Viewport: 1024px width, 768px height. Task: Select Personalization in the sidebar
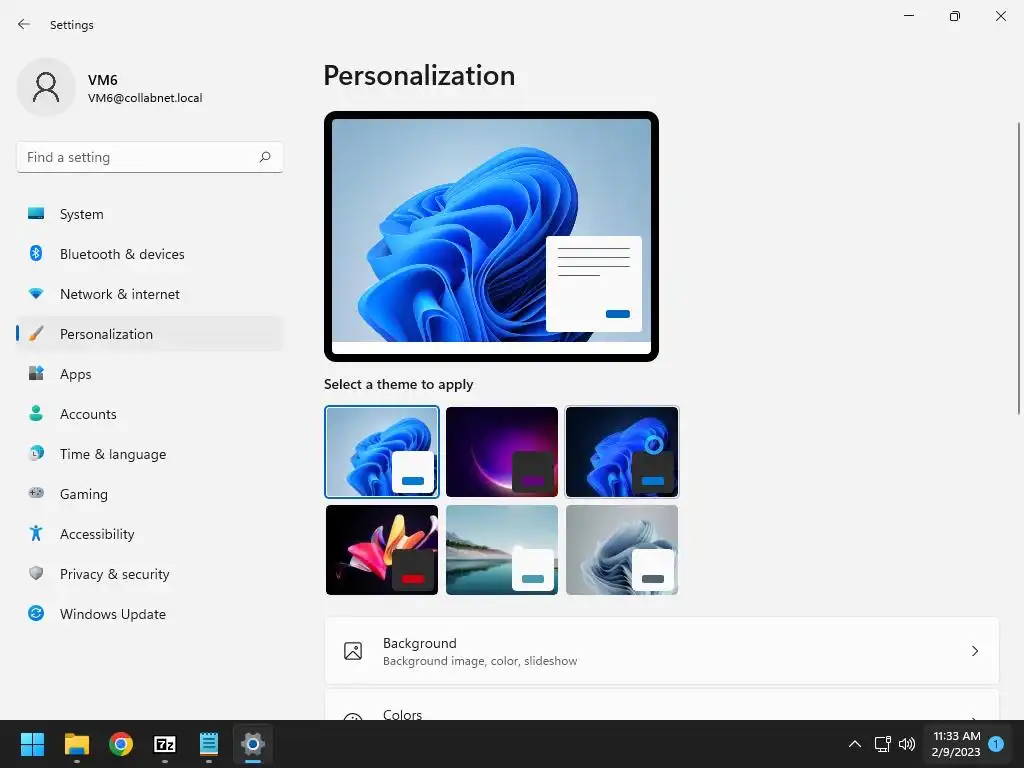pos(150,334)
